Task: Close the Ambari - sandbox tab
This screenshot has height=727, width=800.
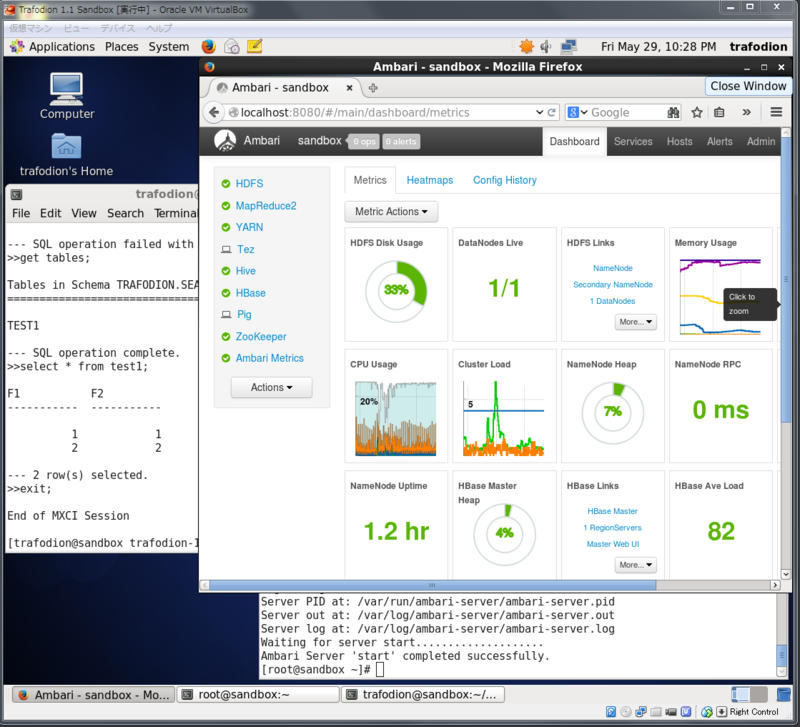Action: point(349,88)
